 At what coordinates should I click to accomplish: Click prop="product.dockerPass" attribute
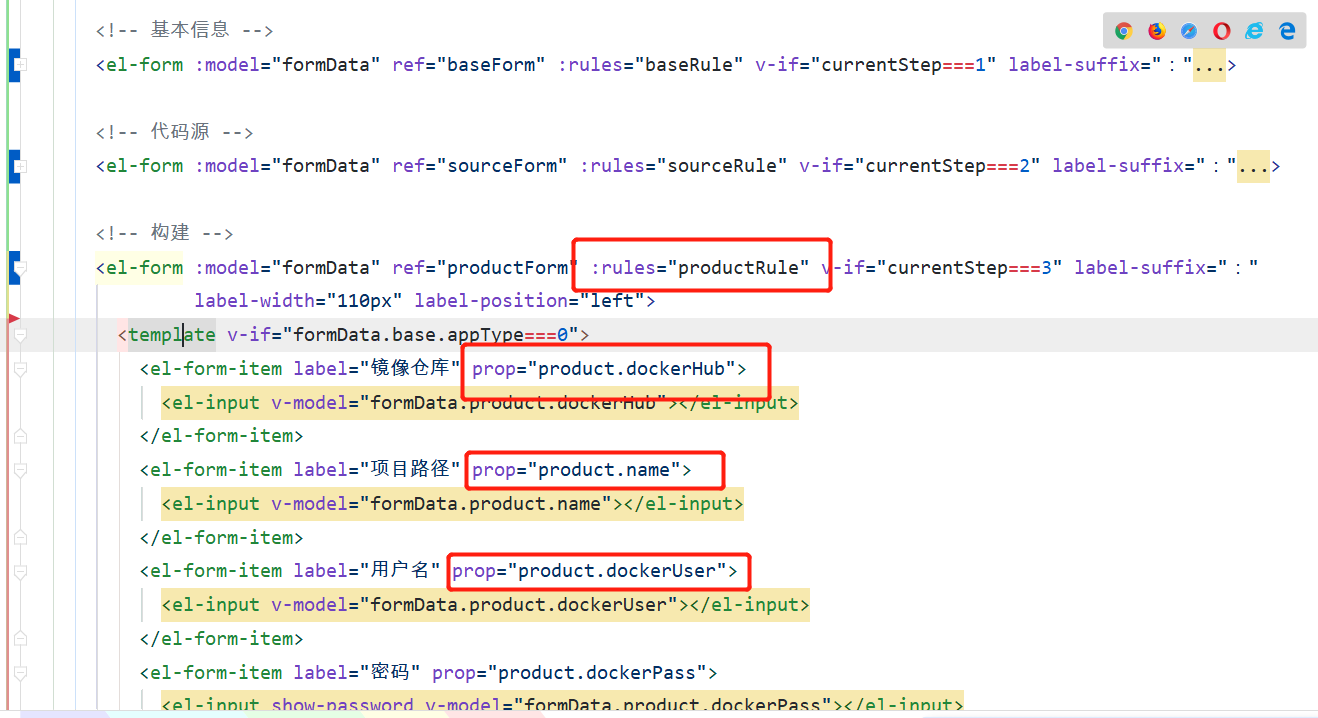click(569, 672)
